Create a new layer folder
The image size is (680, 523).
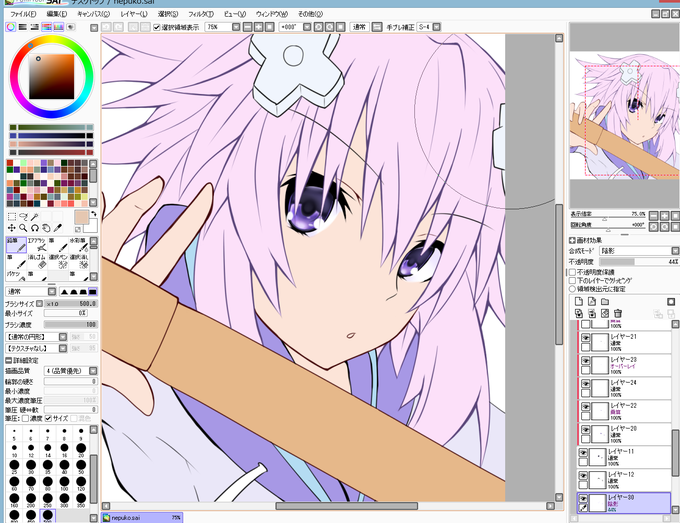[605, 301]
